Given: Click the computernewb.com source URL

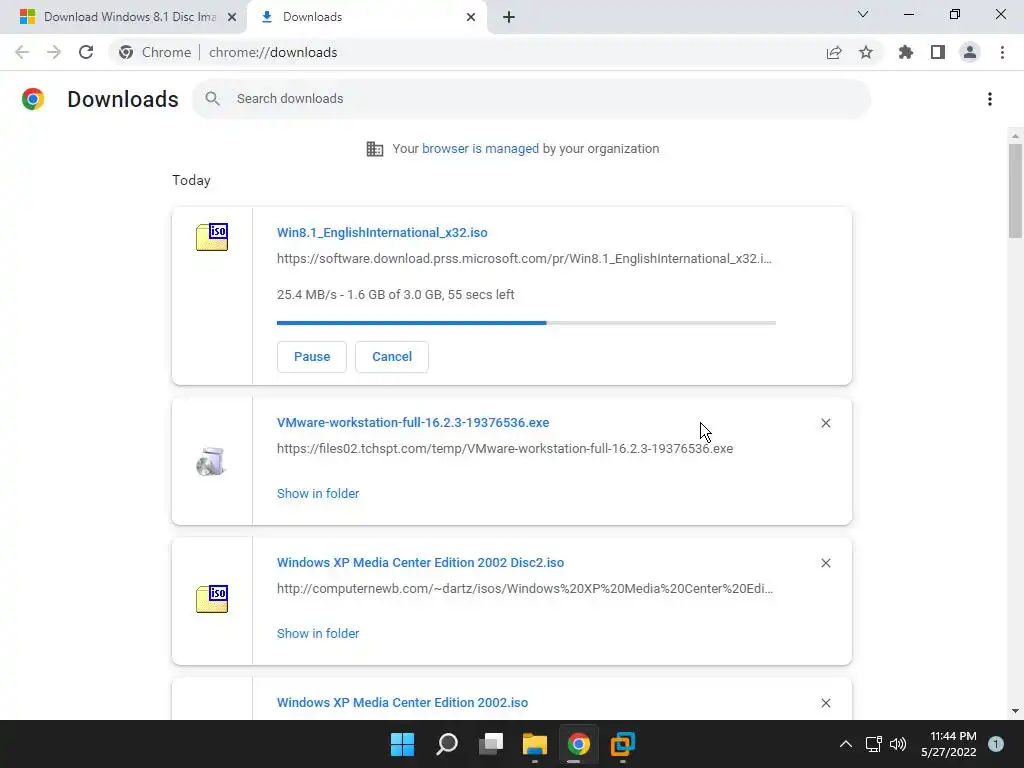Looking at the screenshot, I should pyautogui.click(x=525, y=588).
